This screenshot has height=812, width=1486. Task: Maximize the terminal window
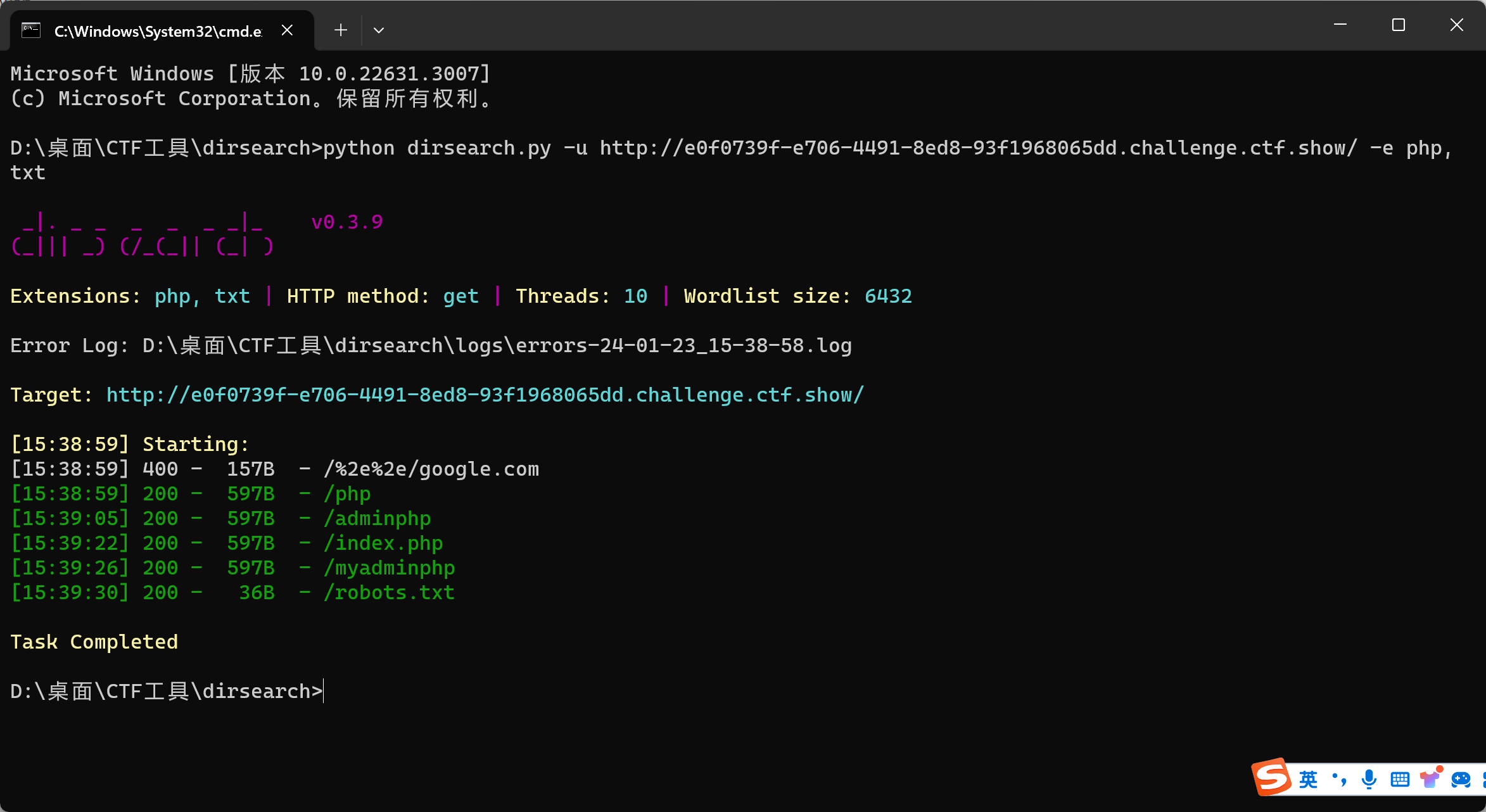click(1399, 25)
